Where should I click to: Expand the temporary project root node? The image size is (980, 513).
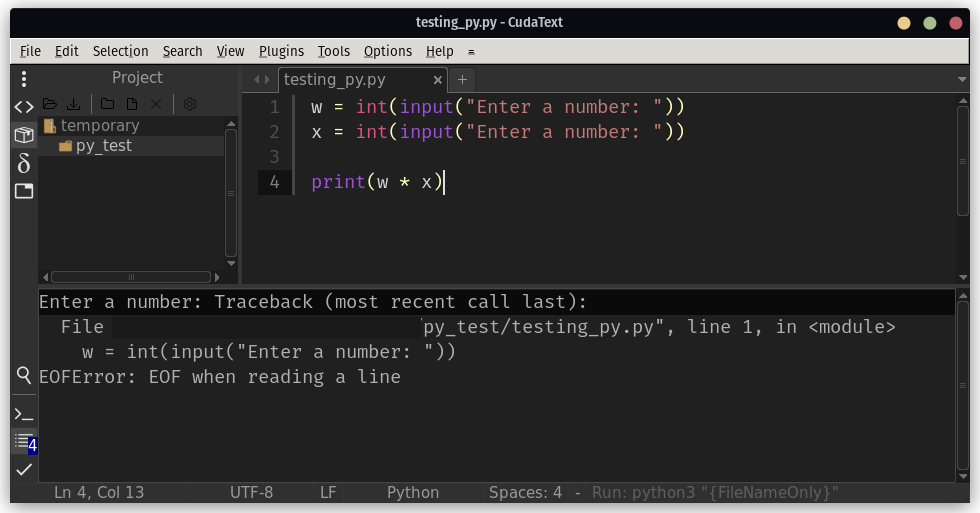point(49,126)
